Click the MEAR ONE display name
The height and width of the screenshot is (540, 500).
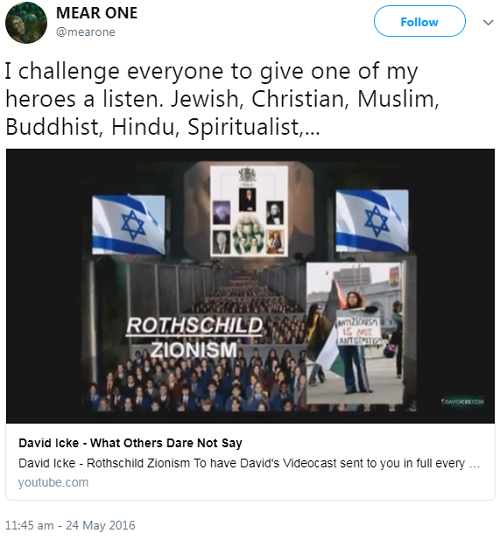[97, 13]
